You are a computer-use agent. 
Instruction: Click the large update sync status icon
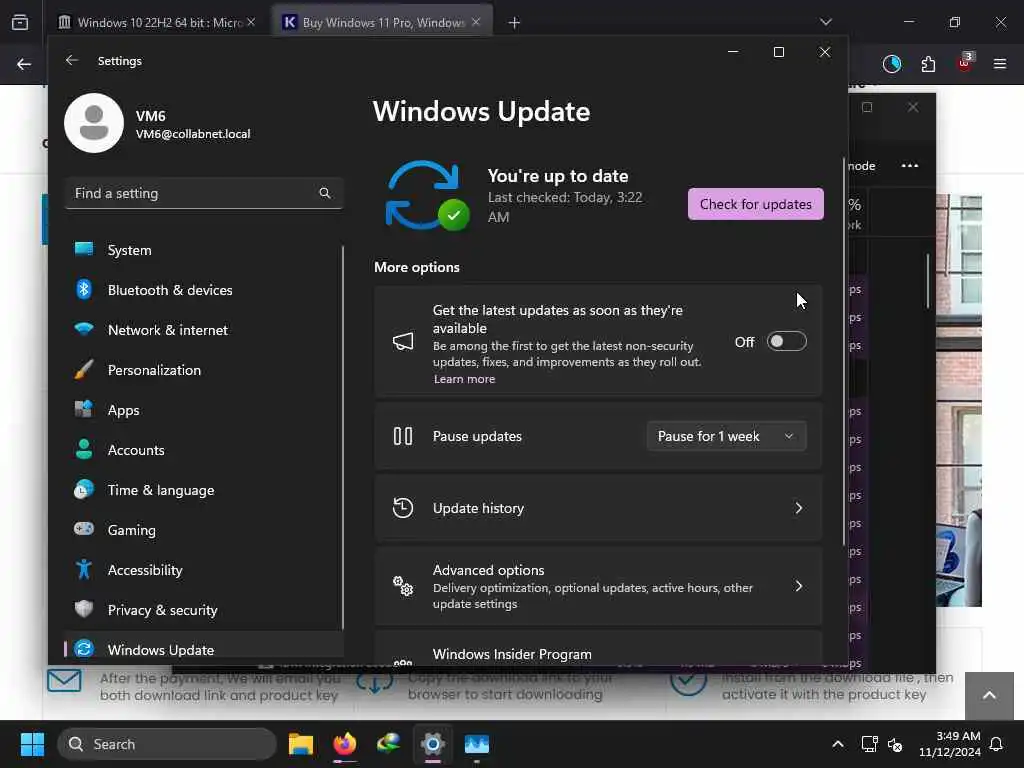click(427, 195)
